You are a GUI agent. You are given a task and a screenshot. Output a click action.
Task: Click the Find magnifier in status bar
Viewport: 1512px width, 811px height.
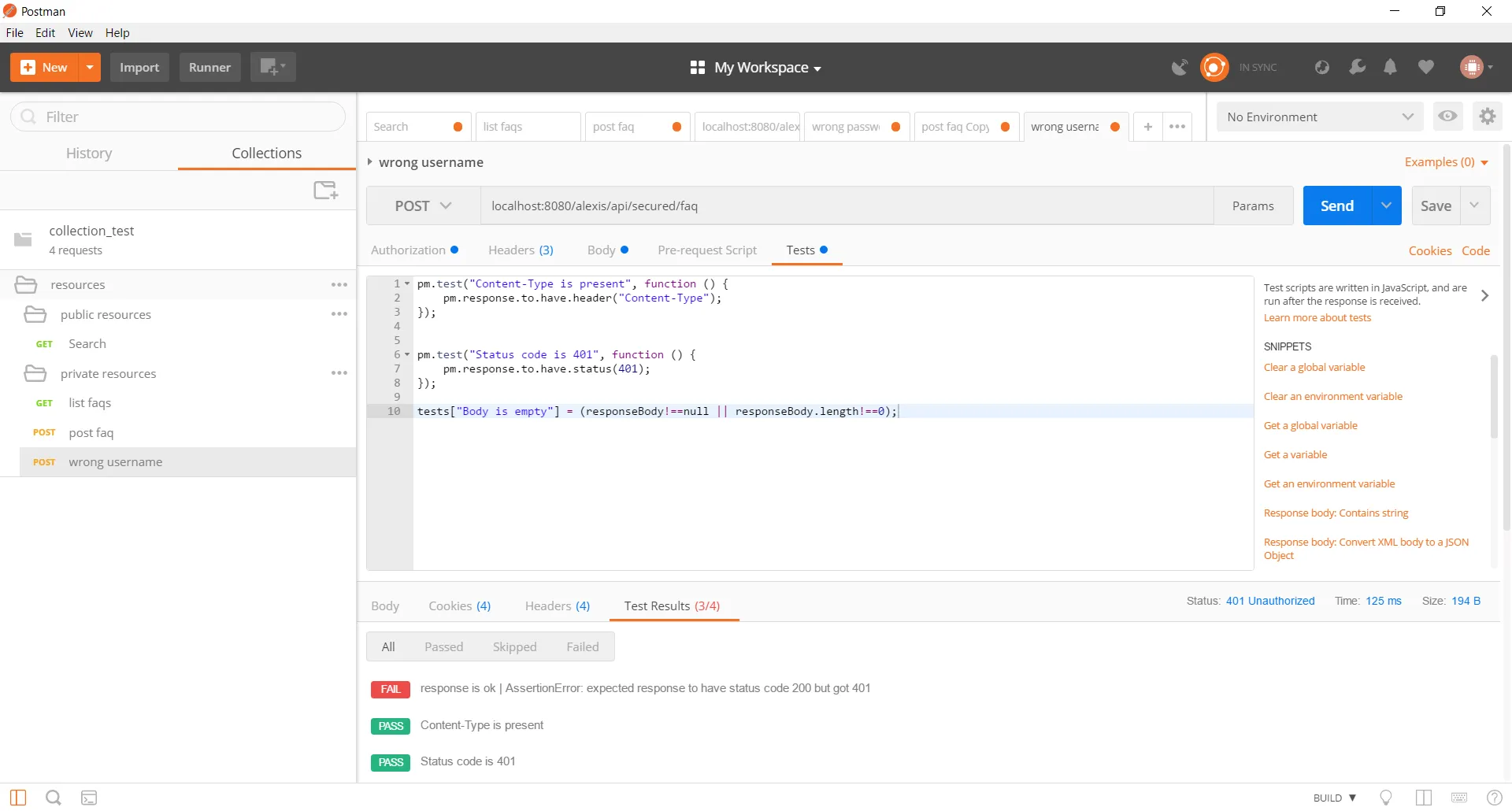pyautogui.click(x=54, y=798)
